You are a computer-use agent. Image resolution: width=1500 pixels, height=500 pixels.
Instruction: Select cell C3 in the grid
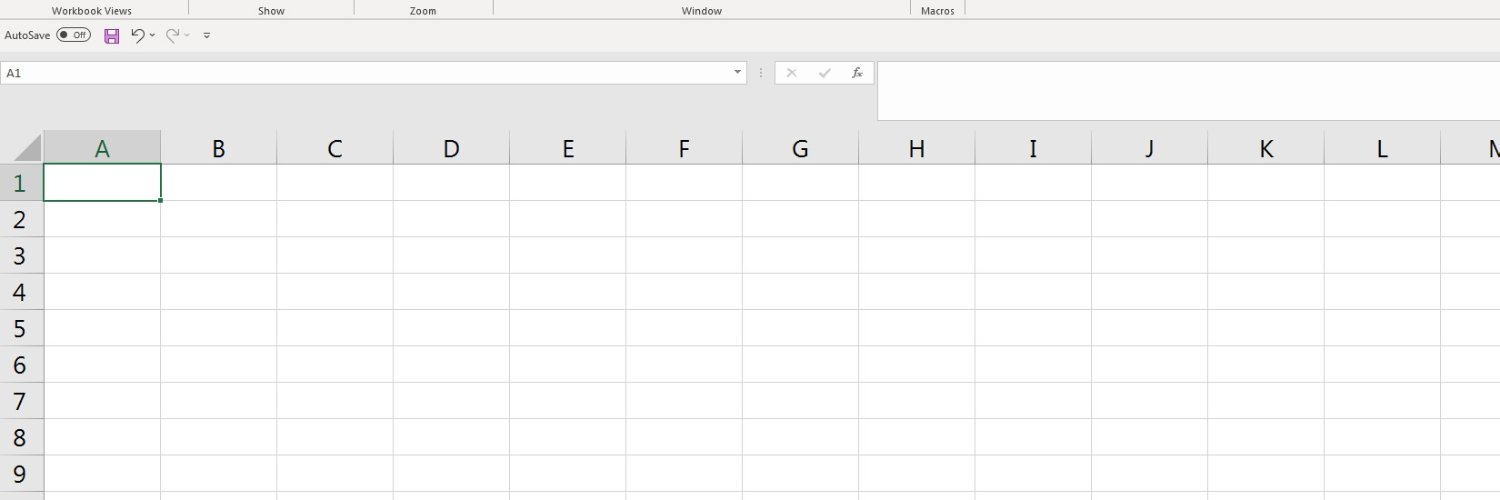pyautogui.click(x=335, y=255)
